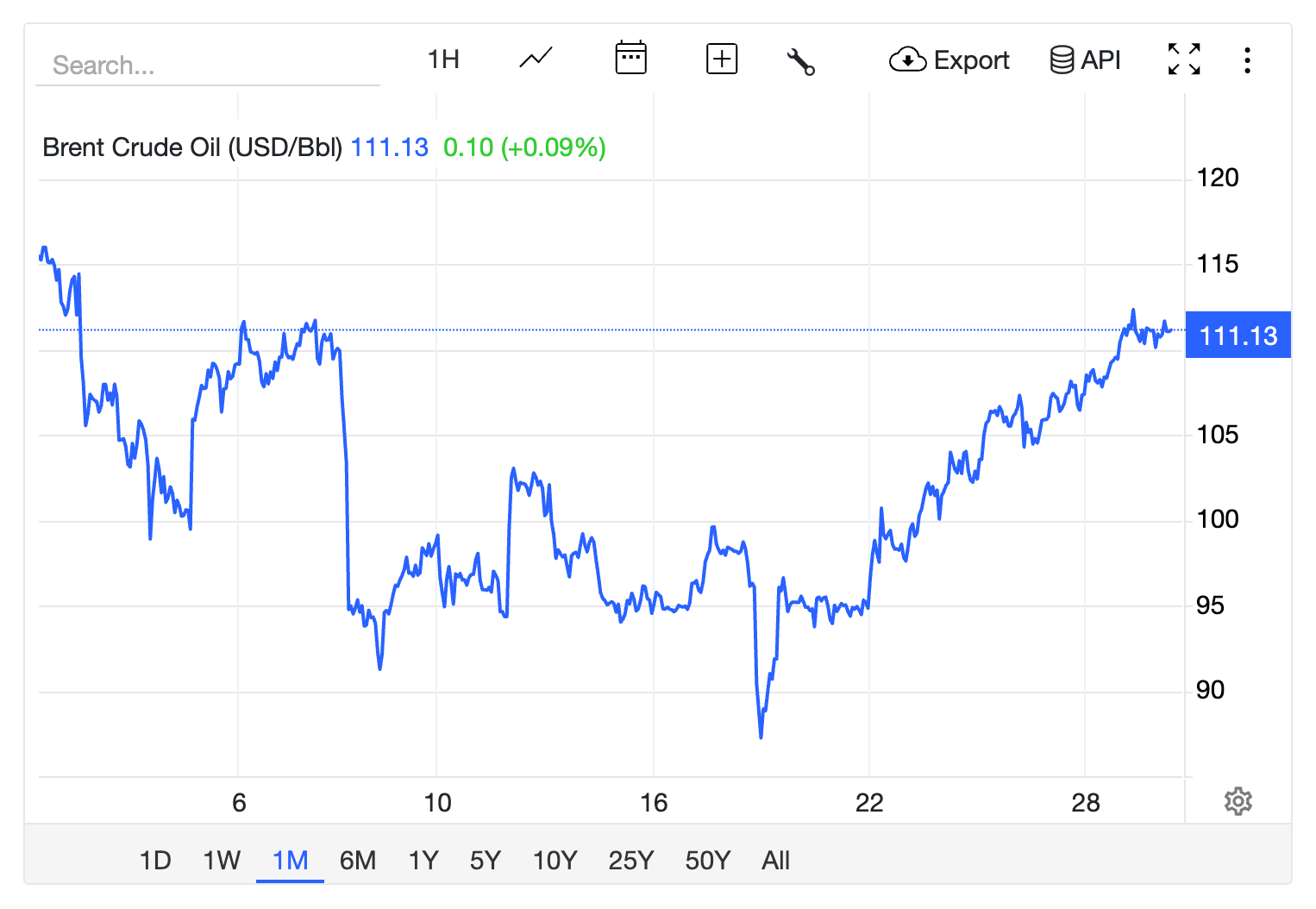Click the 120 price axis label

pyautogui.click(x=1218, y=178)
